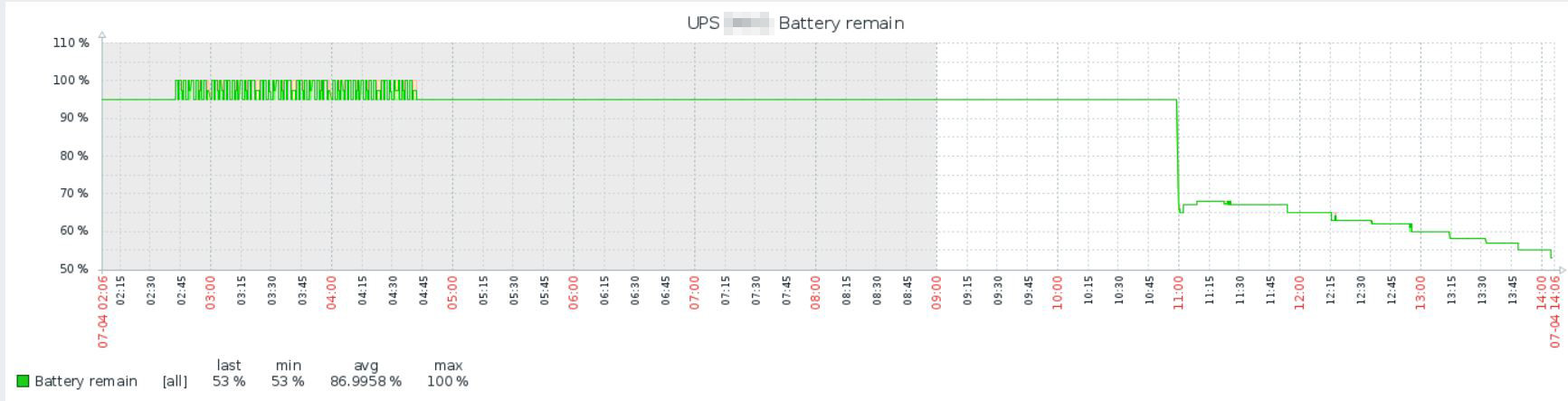
Task: Click the 50 % y-axis label
Action: (x=74, y=269)
